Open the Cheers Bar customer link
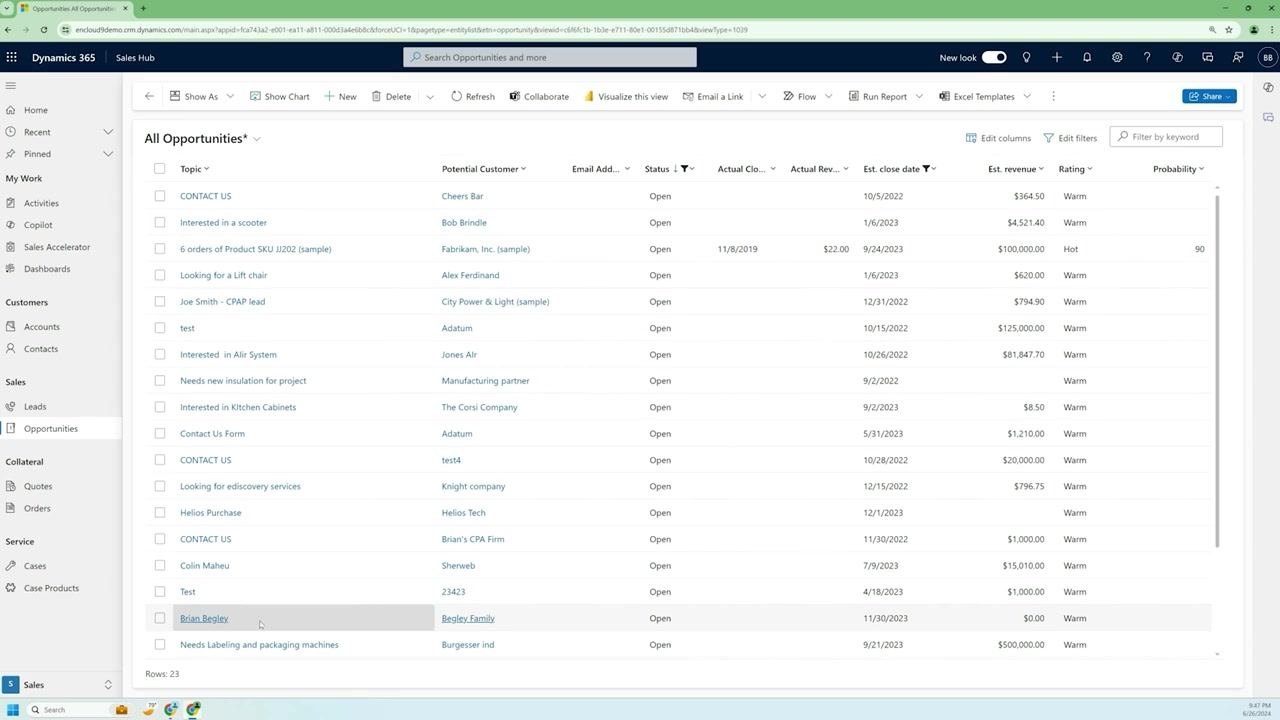Screen dimensions: 1280x720 click(462, 196)
